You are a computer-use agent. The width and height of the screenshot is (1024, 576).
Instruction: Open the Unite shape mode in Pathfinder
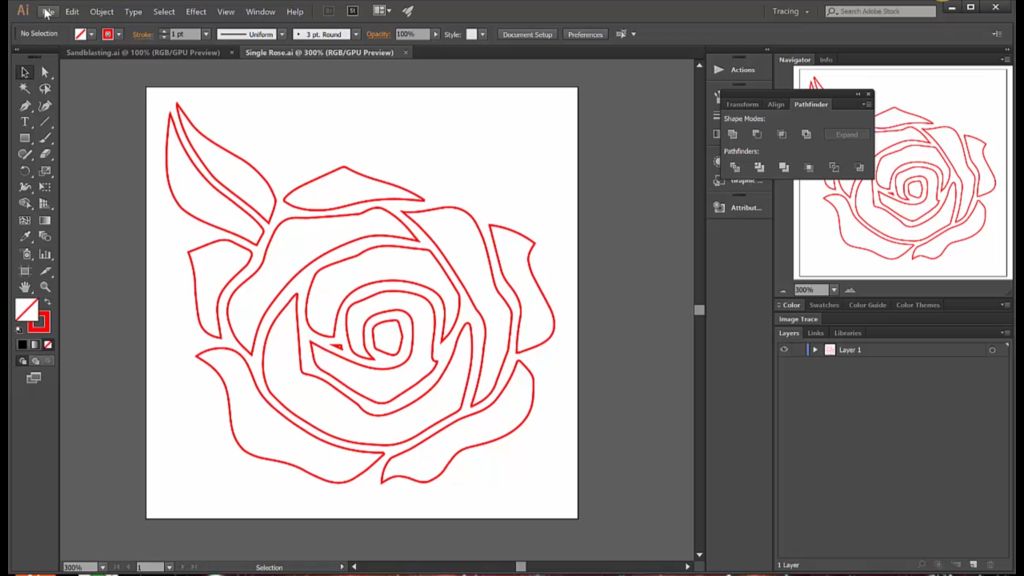(x=733, y=133)
